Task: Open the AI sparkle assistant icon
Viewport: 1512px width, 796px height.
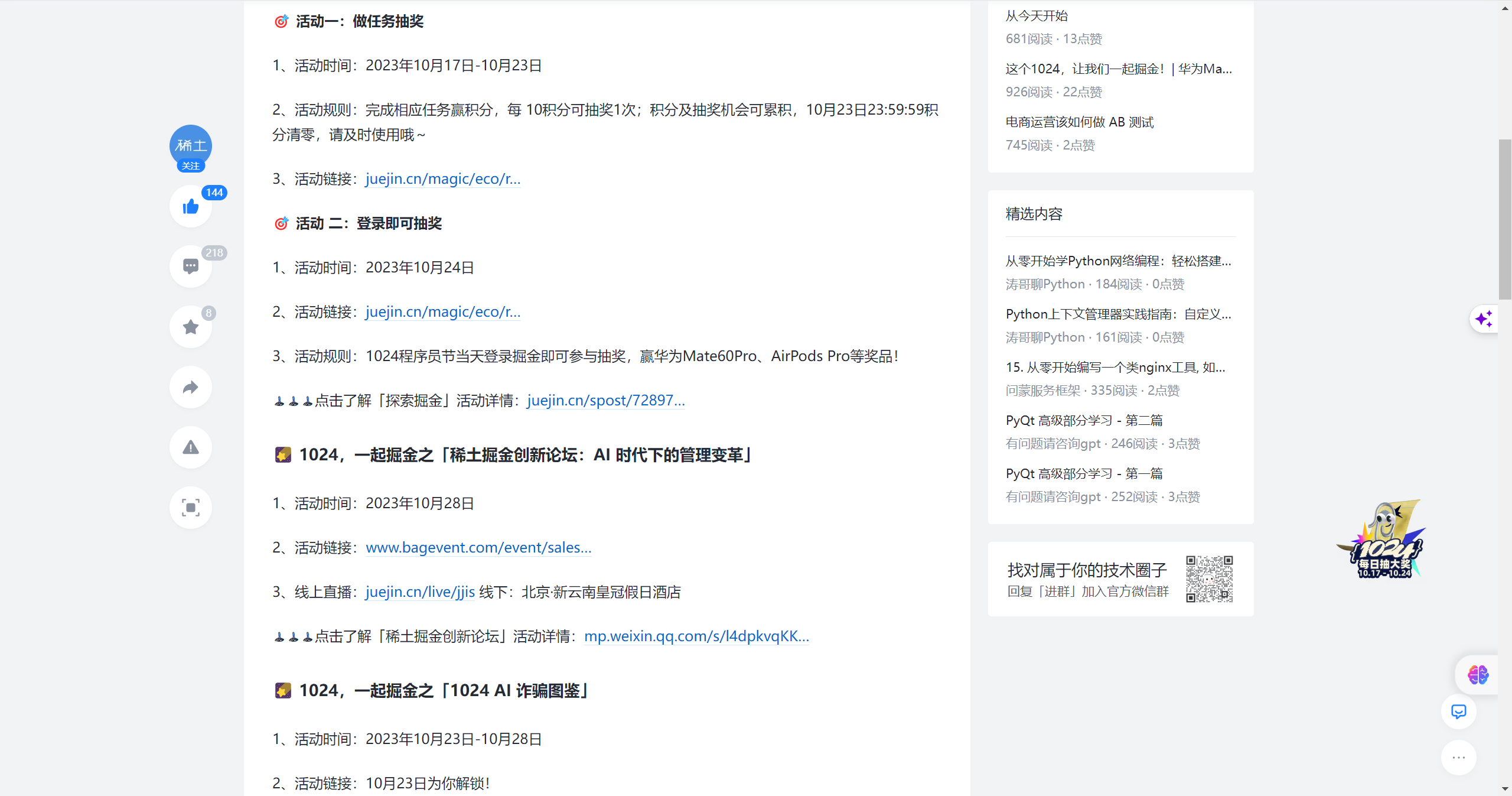Action: pos(1484,319)
